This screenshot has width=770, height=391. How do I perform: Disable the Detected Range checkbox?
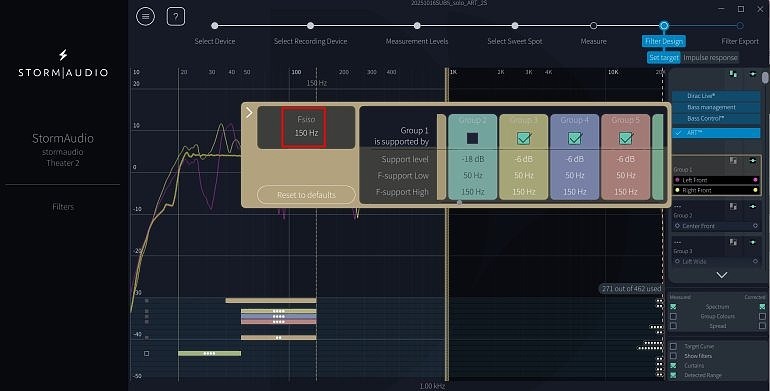(673, 375)
